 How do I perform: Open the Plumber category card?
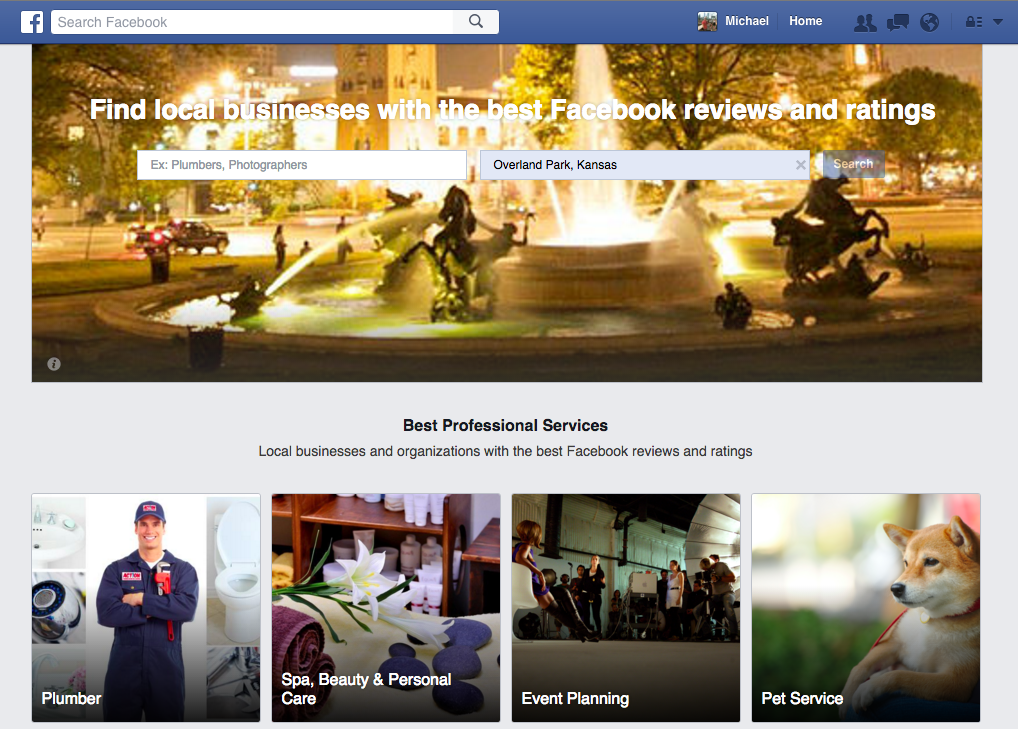[x=146, y=608]
